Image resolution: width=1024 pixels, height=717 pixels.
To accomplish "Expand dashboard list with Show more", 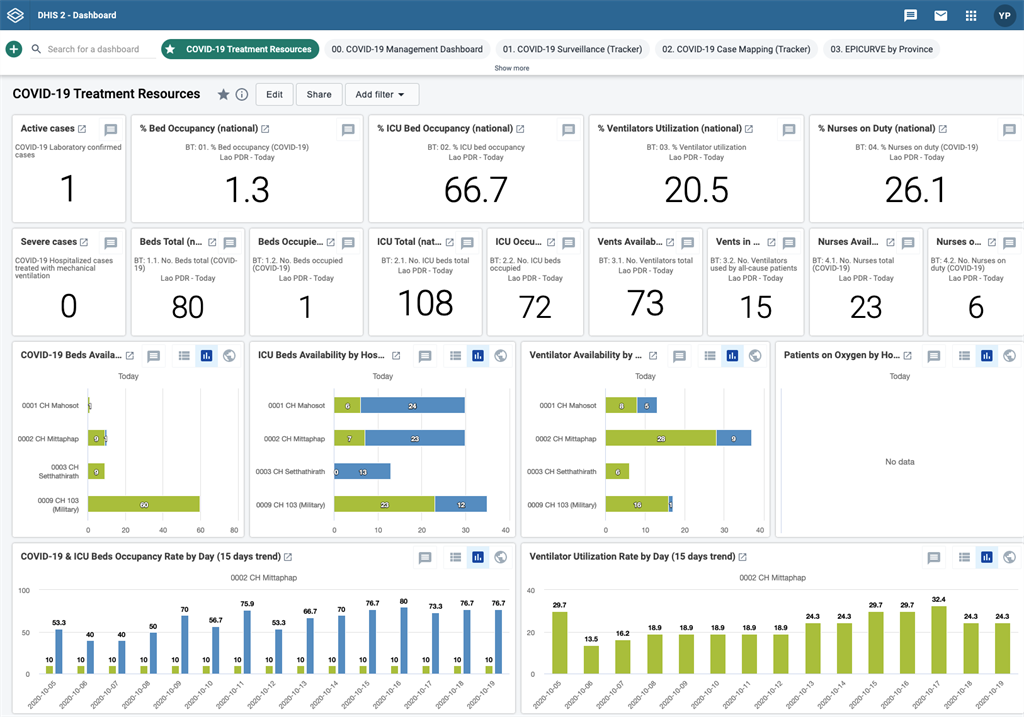I will tap(511, 68).
